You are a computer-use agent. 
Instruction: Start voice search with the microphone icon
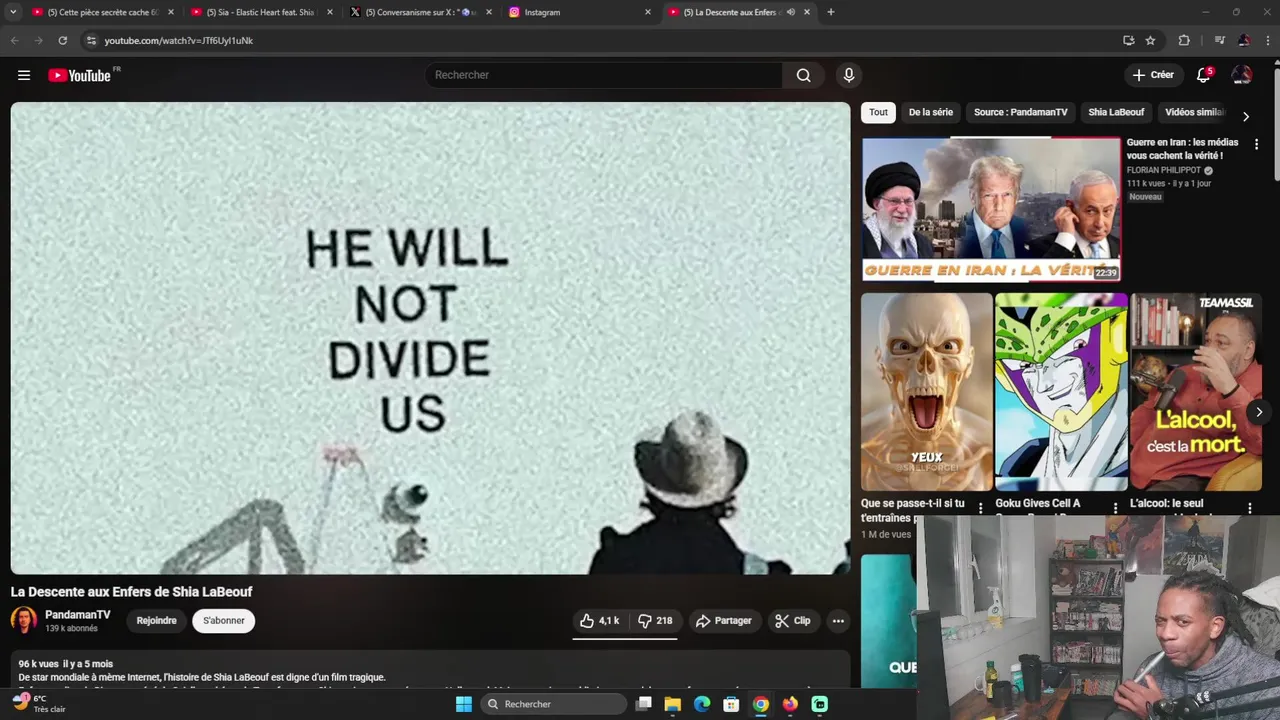[849, 75]
